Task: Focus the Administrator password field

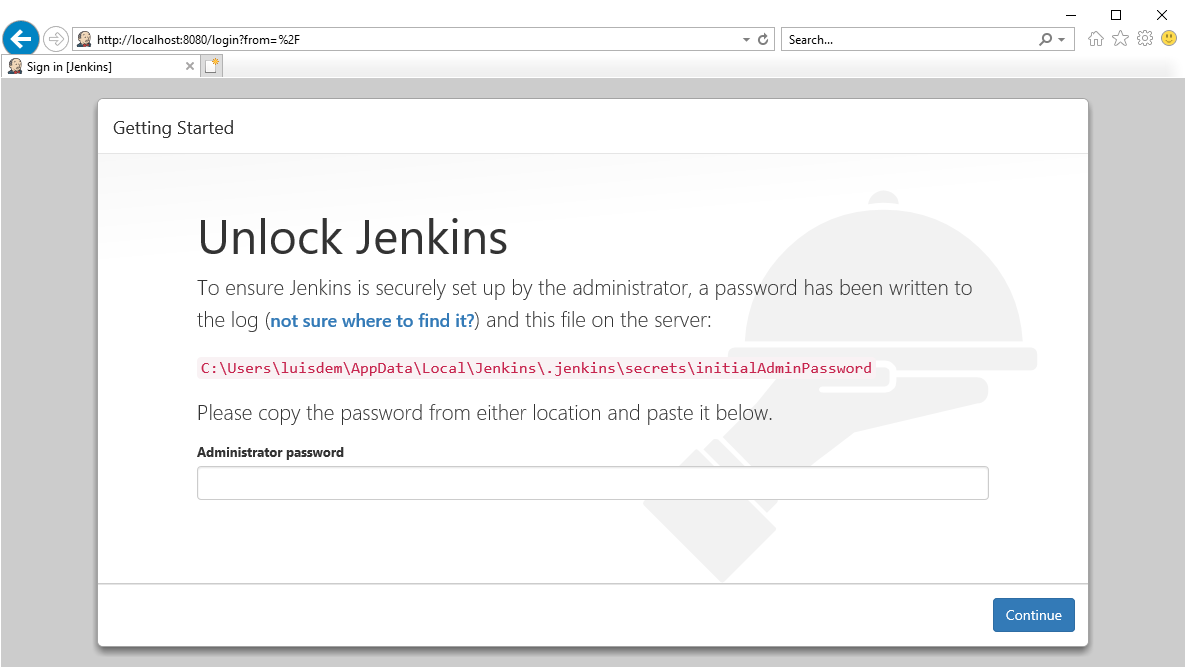Action: click(592, 483)
